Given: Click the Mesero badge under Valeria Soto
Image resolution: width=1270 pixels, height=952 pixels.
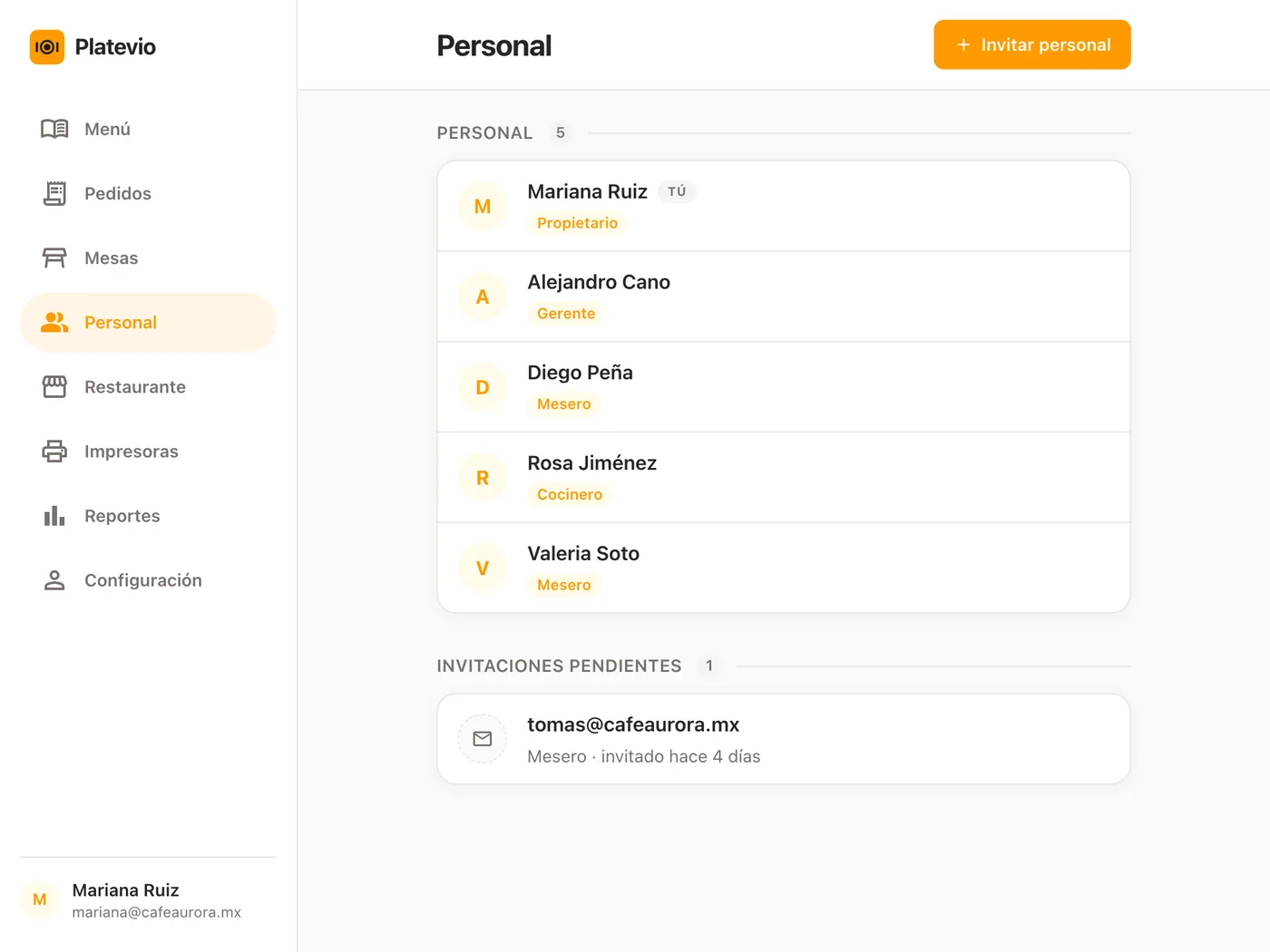Looking at the screenshot, I should click(x=564, y=586).
